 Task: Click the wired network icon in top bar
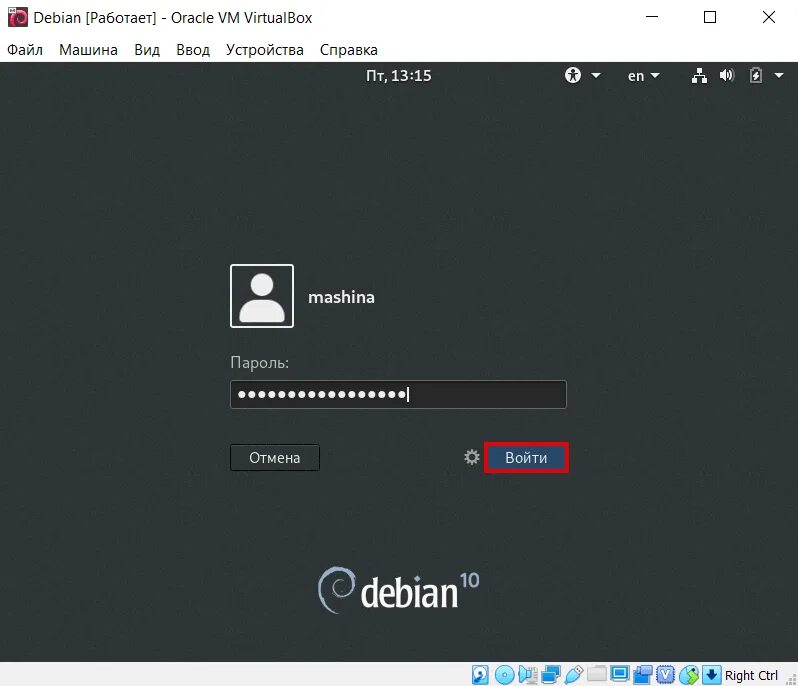point(699,76)
